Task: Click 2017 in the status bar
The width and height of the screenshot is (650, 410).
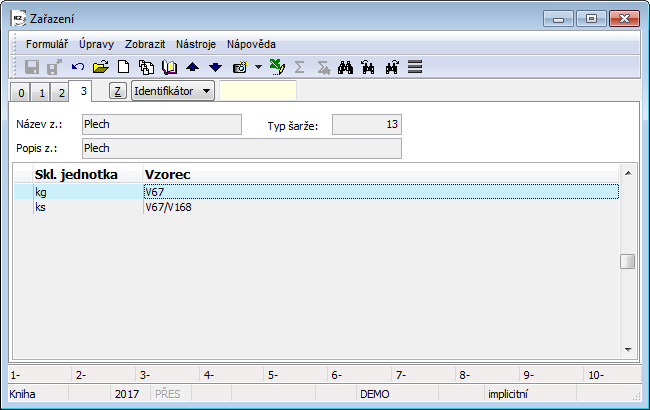Action: tap(130, 394)
